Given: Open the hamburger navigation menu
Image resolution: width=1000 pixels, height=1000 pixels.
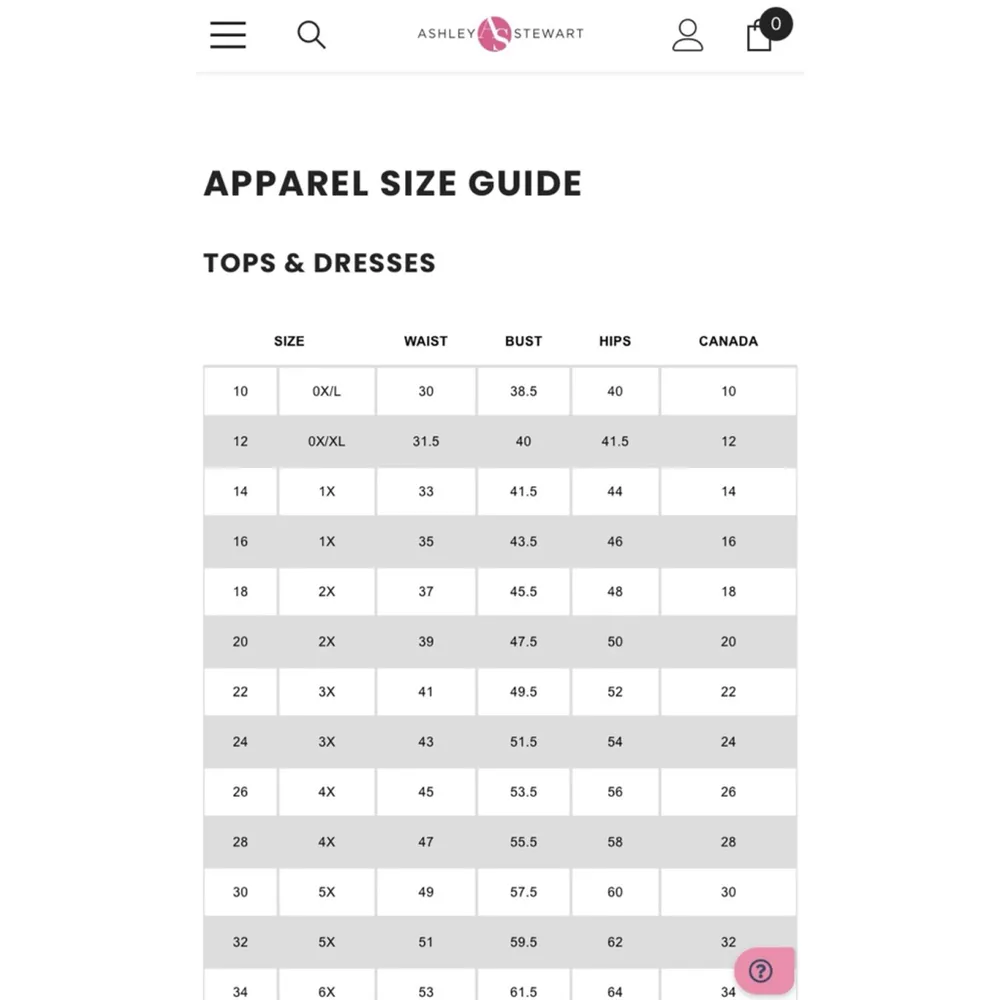Looking at the screenshot, I should (x=228, y=35).
